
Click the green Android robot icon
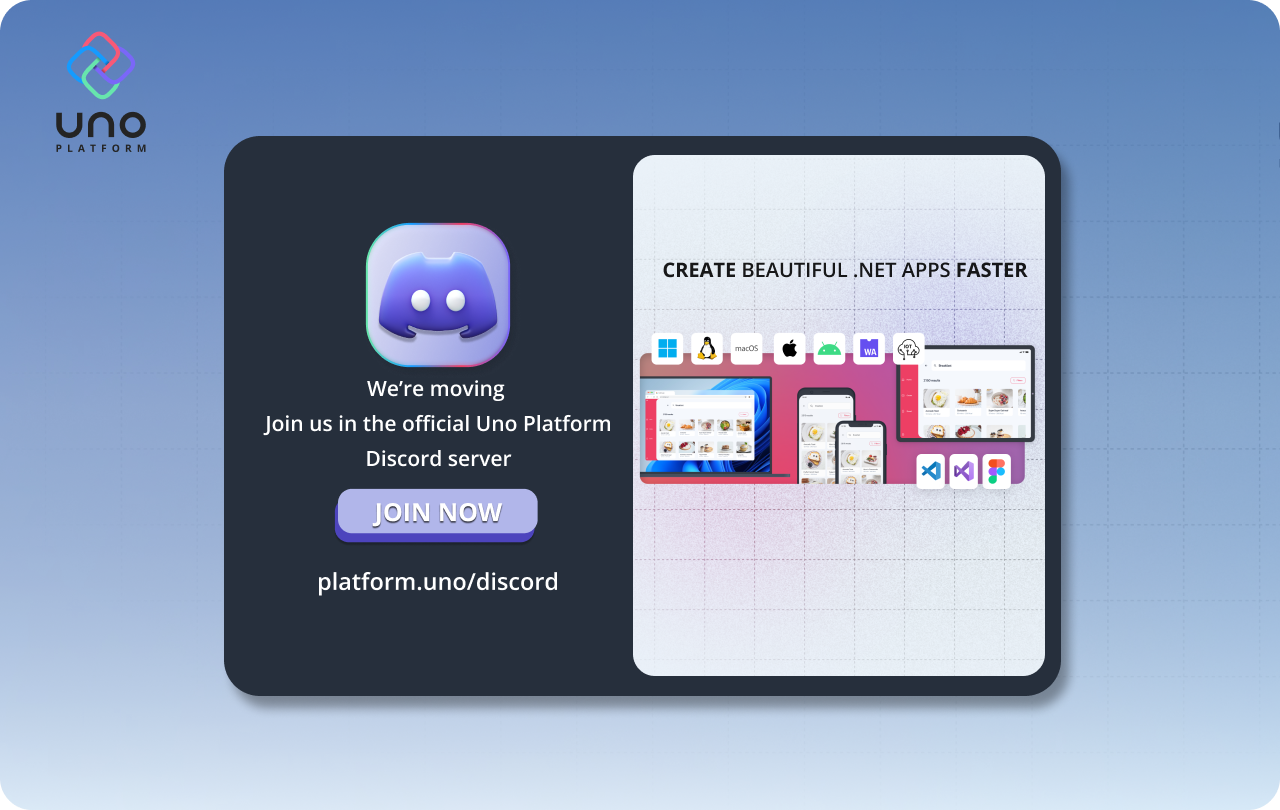(x=829, y=348)
